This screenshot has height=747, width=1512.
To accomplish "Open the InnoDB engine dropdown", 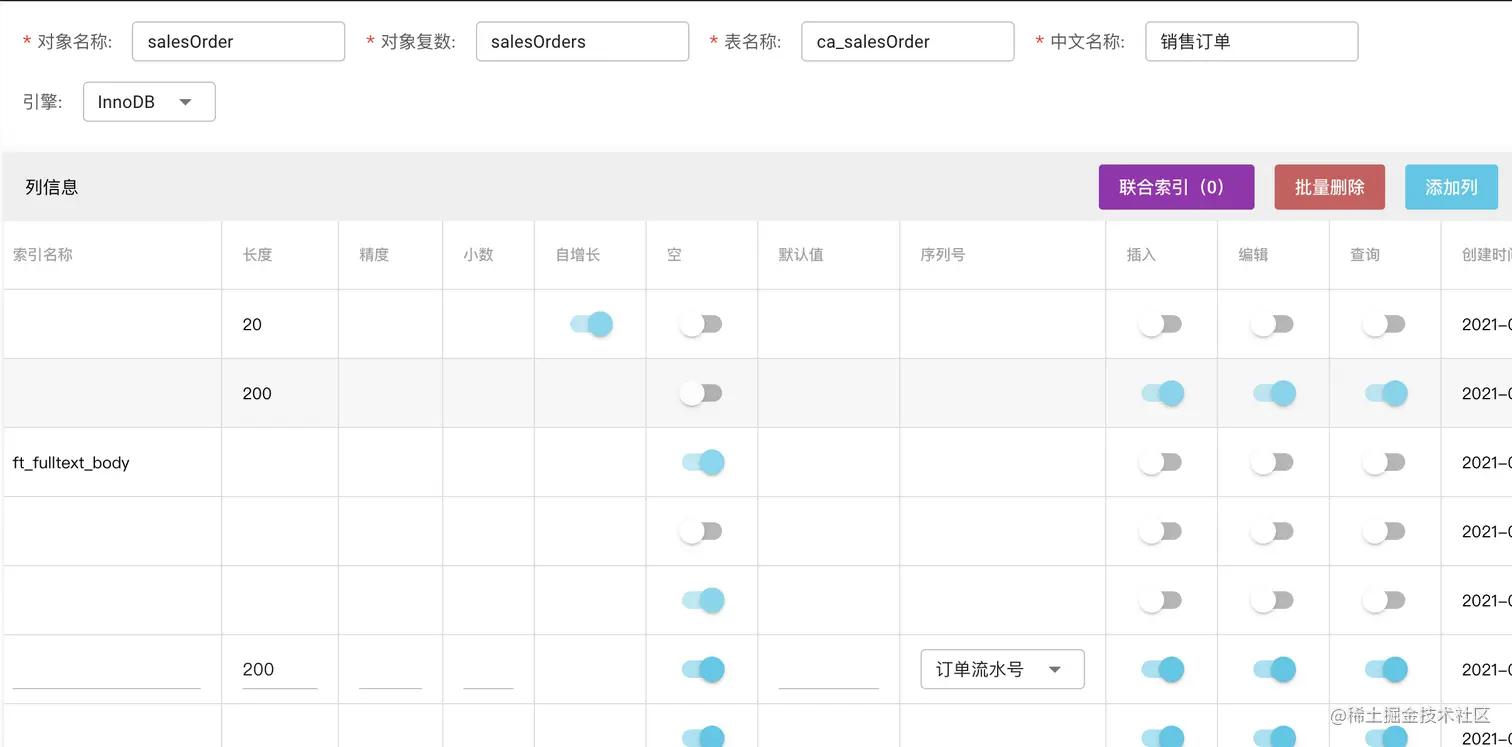I will coord(148,101).
